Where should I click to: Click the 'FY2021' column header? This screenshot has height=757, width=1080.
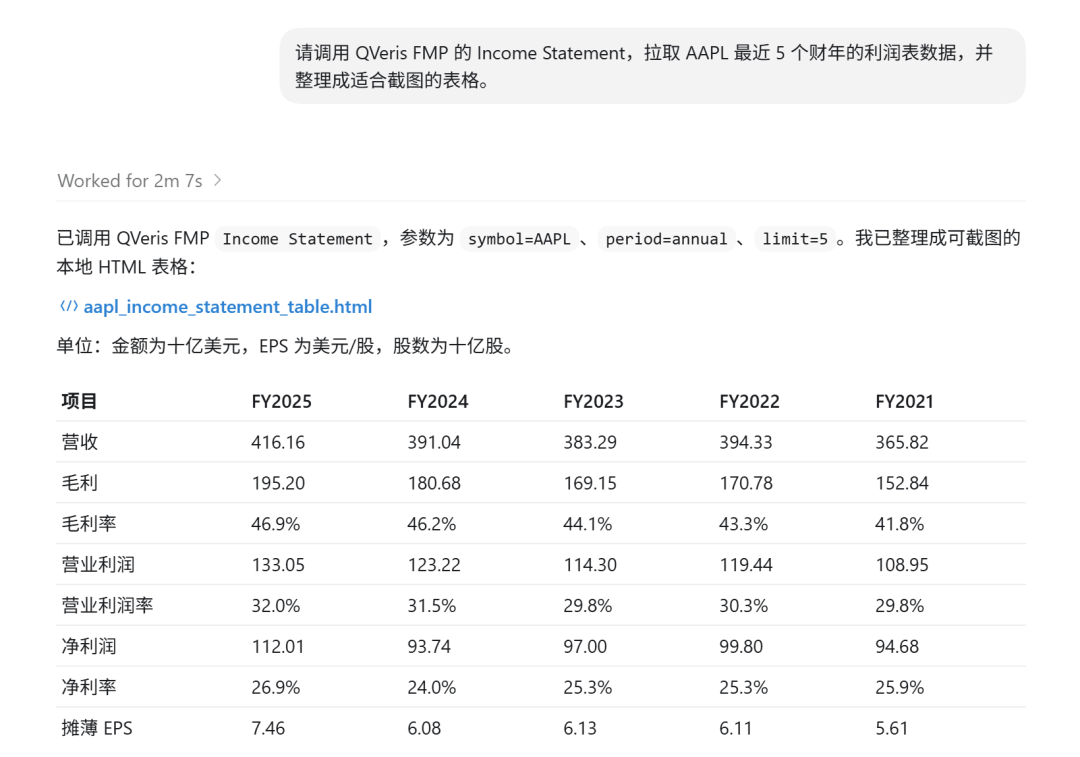click(x=904, y=402)
